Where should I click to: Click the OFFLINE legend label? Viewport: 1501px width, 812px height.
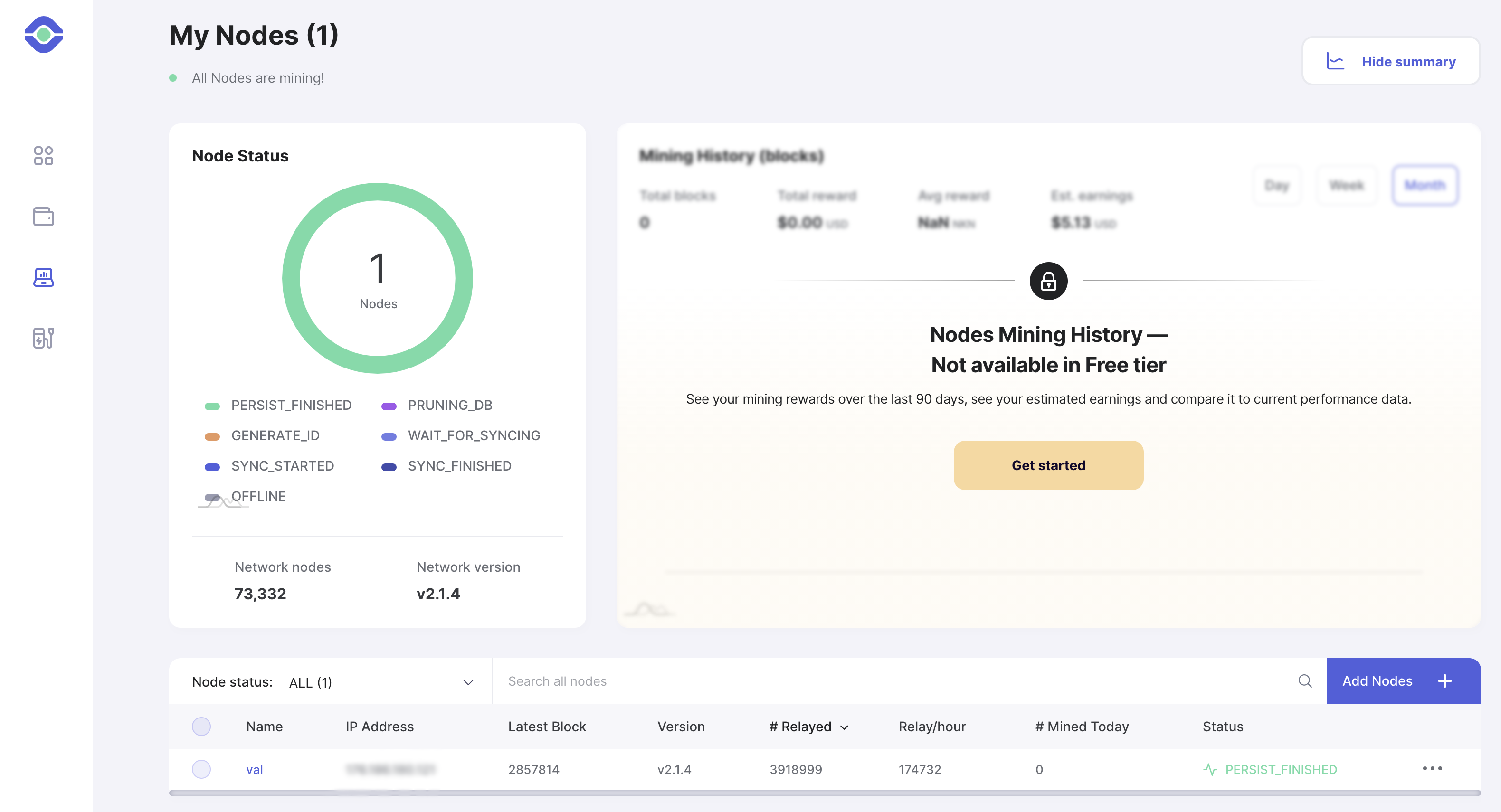pyautogui.click(x=258, y=496)
